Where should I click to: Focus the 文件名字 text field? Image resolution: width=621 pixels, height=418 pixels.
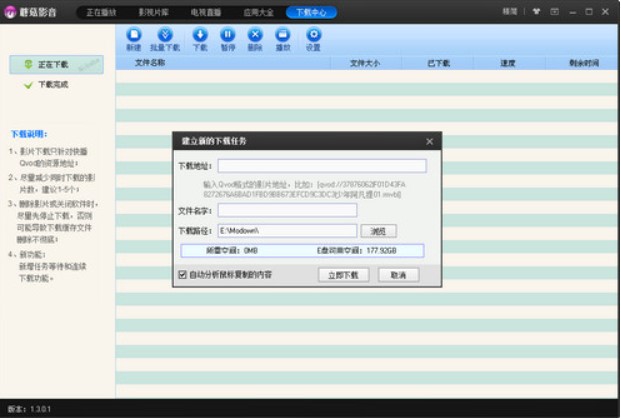coord(287,210)
